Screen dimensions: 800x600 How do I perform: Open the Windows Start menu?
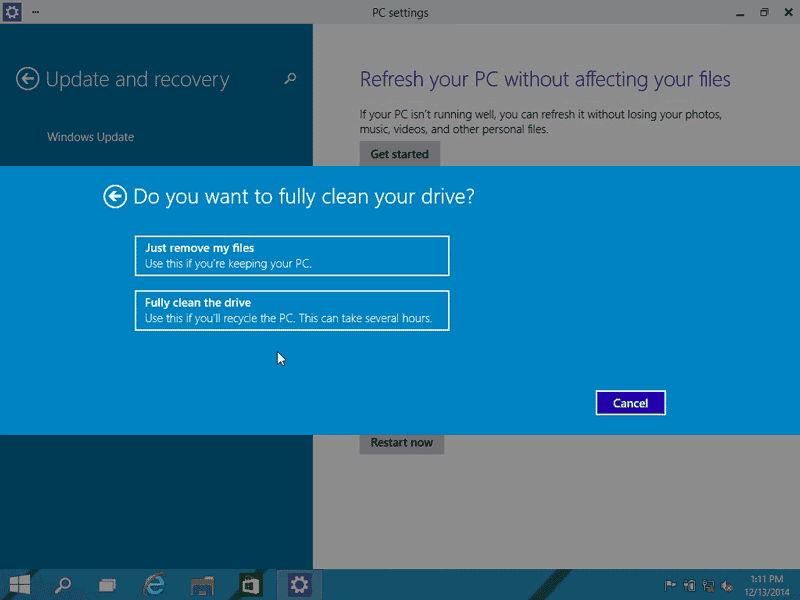[x=19, y=584]
